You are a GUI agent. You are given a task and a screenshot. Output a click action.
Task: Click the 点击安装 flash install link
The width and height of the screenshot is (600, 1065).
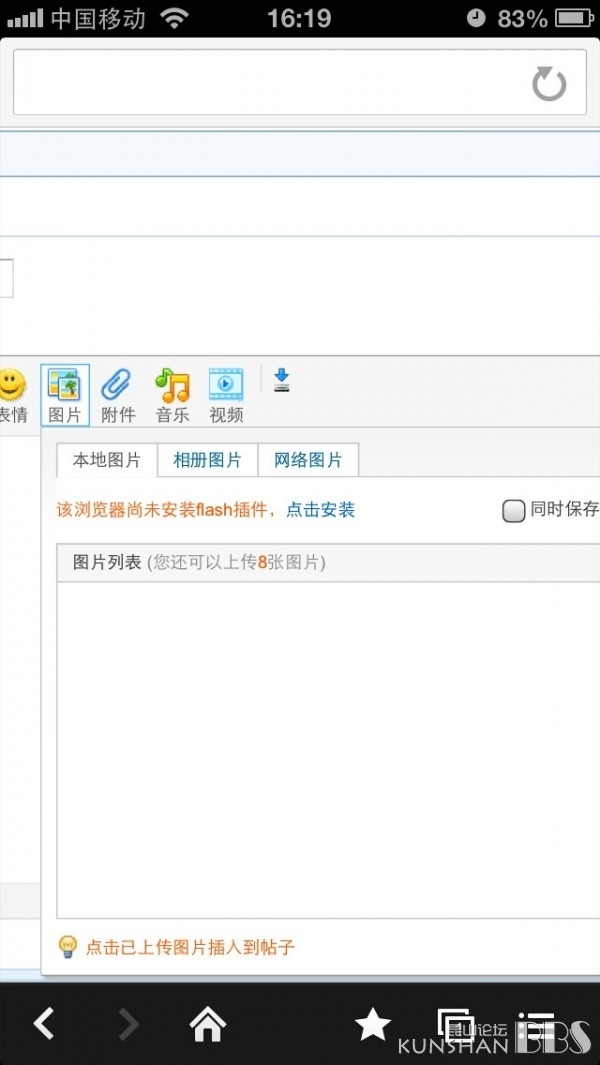(320, 509)
